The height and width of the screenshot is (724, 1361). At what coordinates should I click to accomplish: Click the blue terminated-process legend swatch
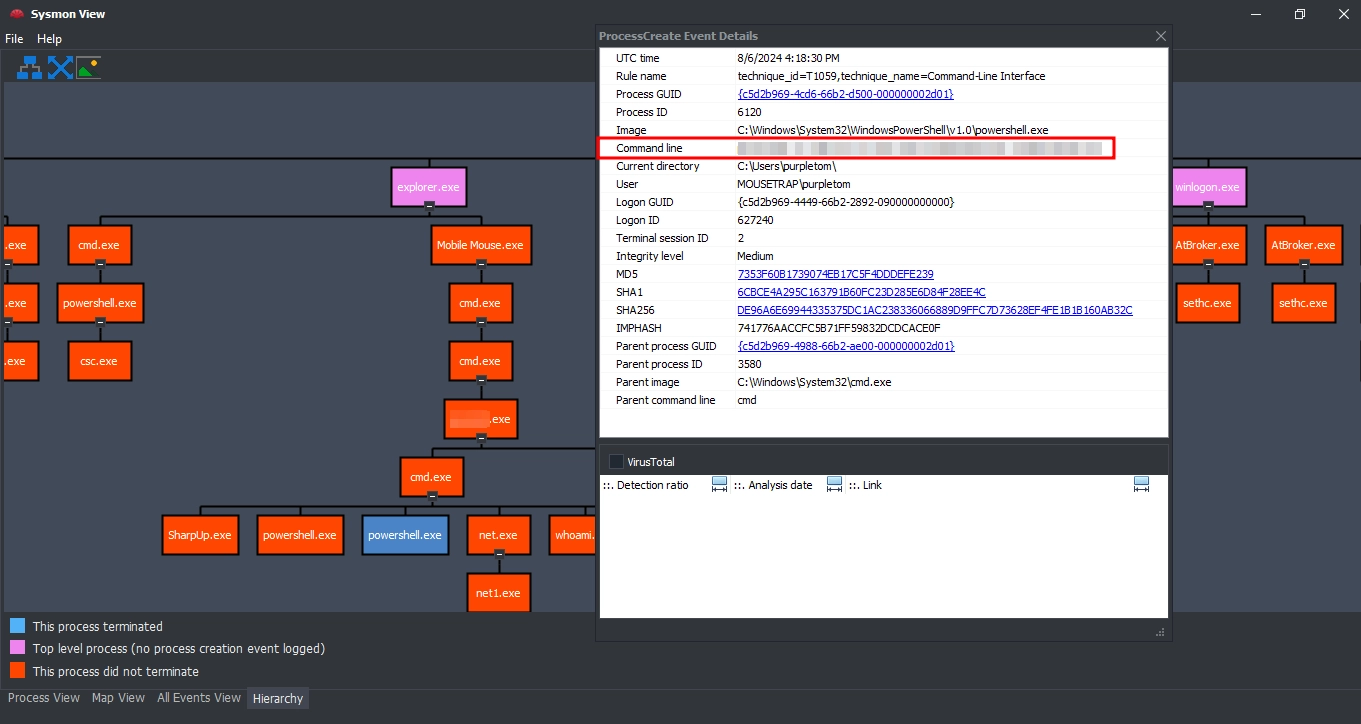click(17, 626)
